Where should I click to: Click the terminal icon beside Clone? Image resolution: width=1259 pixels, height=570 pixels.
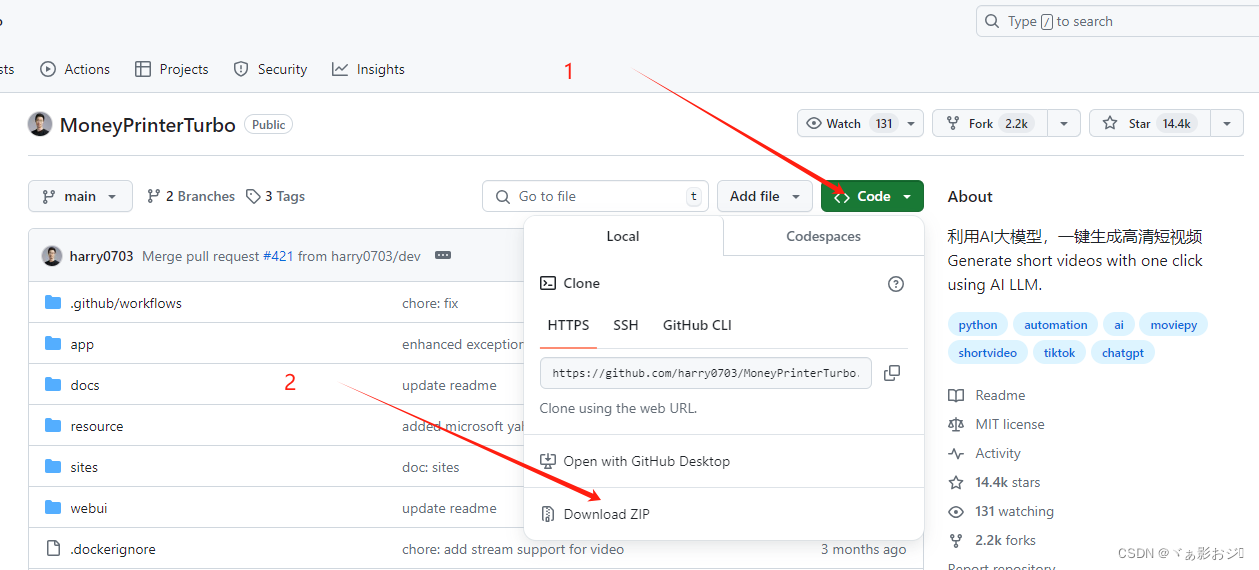(x=548, y=283)
